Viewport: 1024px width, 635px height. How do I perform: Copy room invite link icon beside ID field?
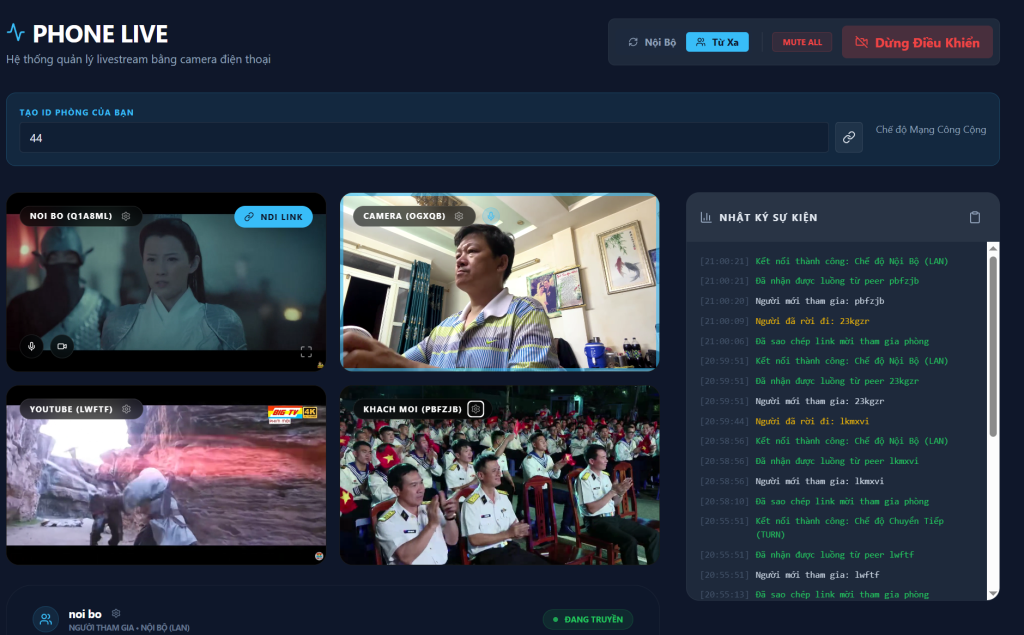(x=848, y=138)
